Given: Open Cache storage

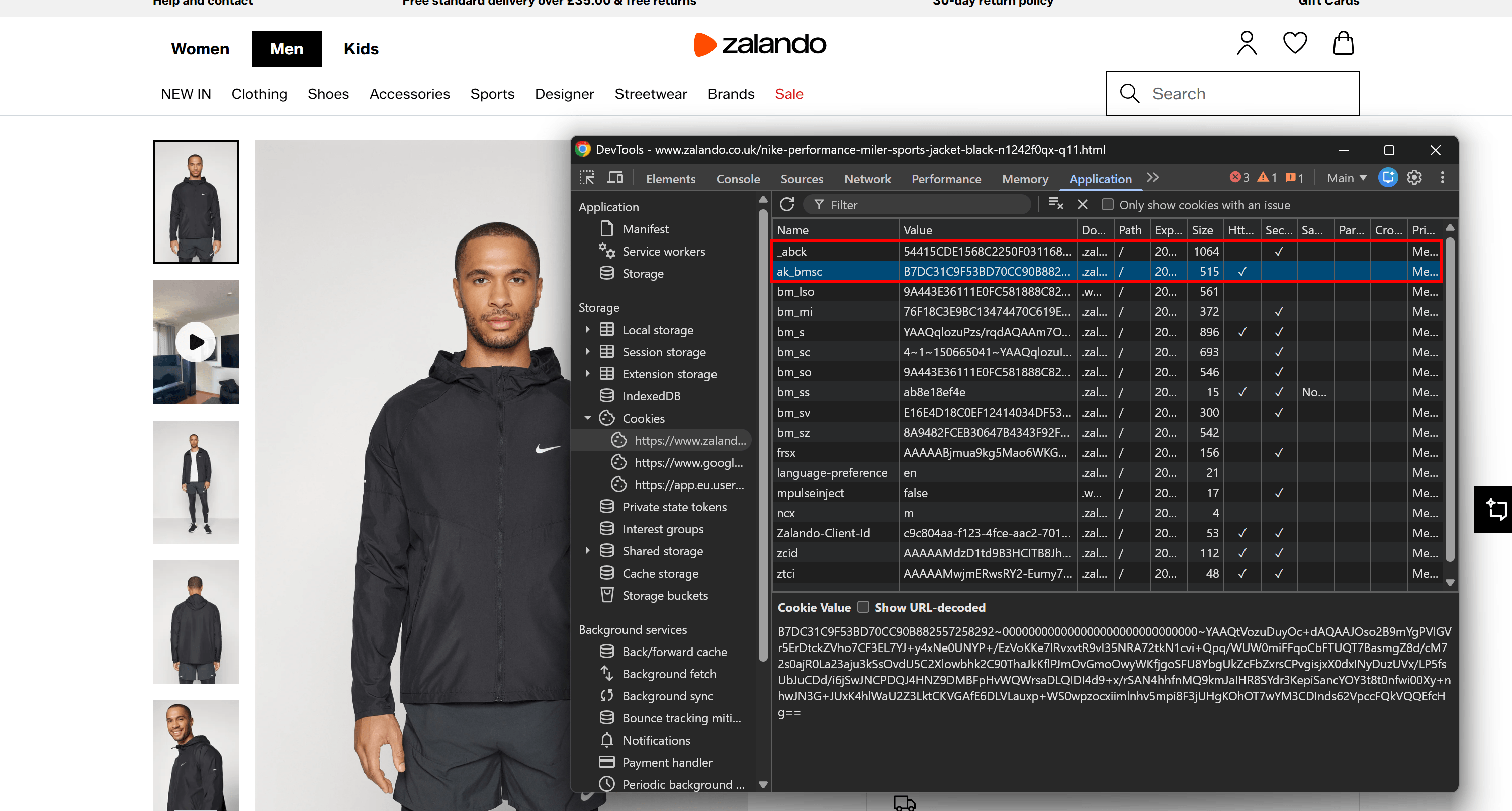Looking at the screenshot, I should (x=660, y=573).
